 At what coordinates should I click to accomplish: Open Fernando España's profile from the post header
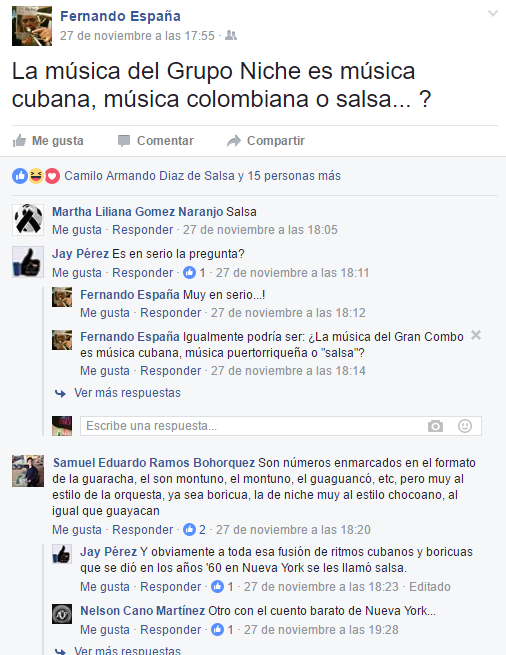pos(120,16)
